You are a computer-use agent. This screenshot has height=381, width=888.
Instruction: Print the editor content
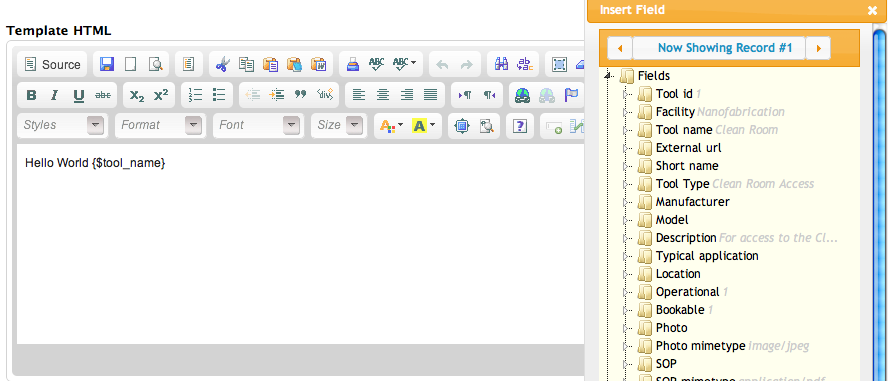353,65
